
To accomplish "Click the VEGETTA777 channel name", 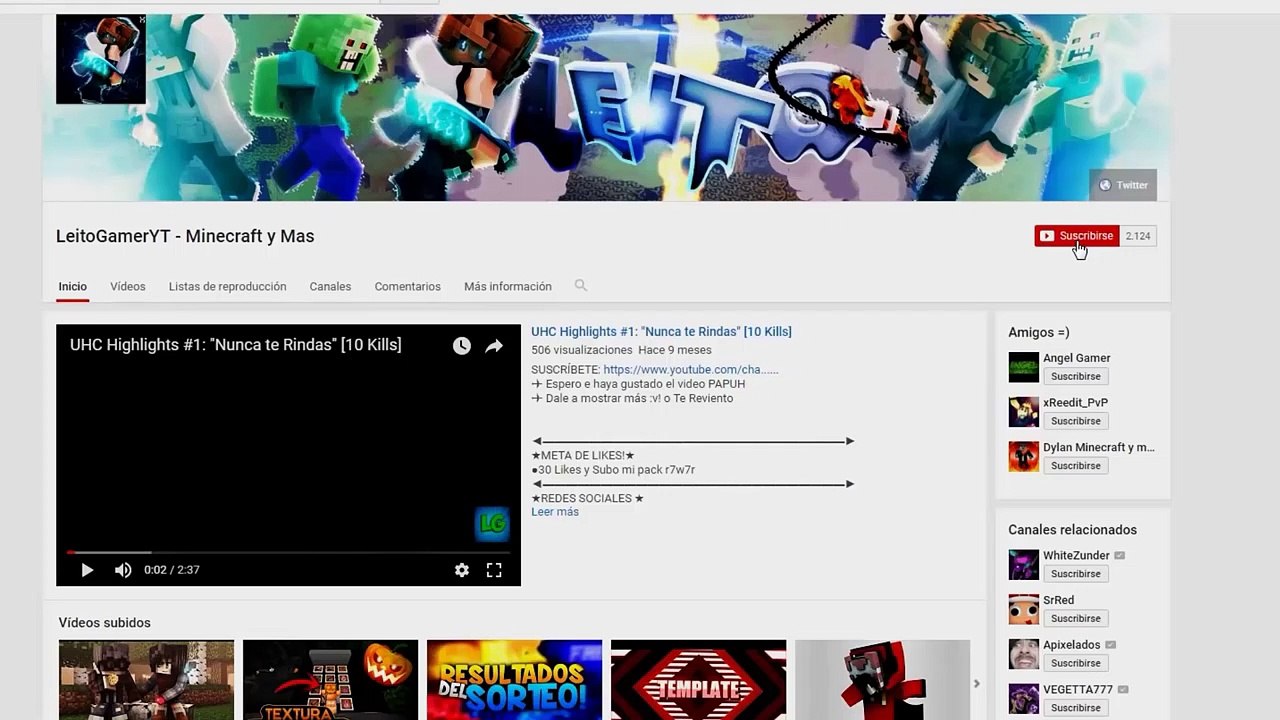I will 1078,689.
